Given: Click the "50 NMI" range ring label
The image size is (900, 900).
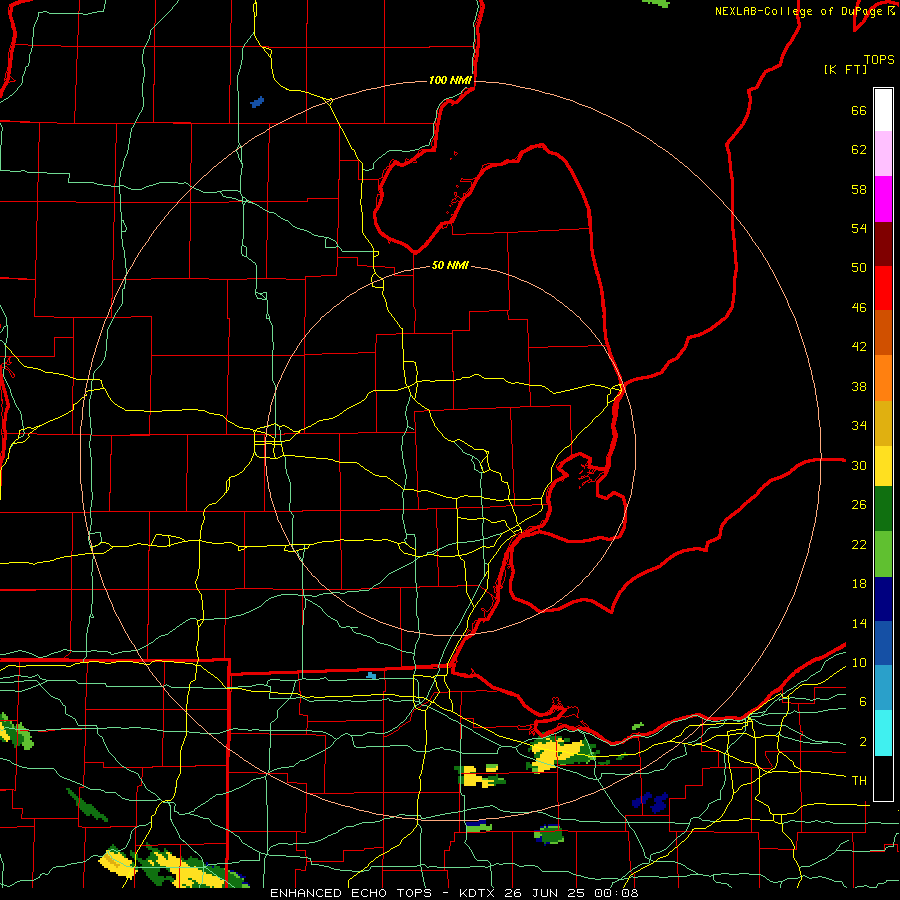Looking at the screenshot, I should tap(450, 265).
